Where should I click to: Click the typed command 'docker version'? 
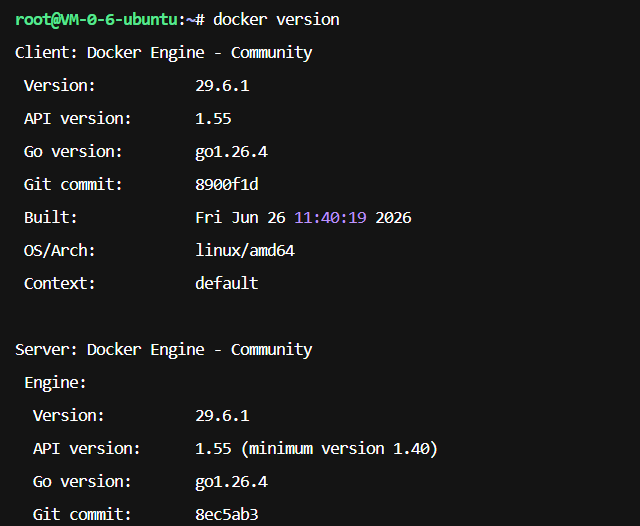[276, 20]
